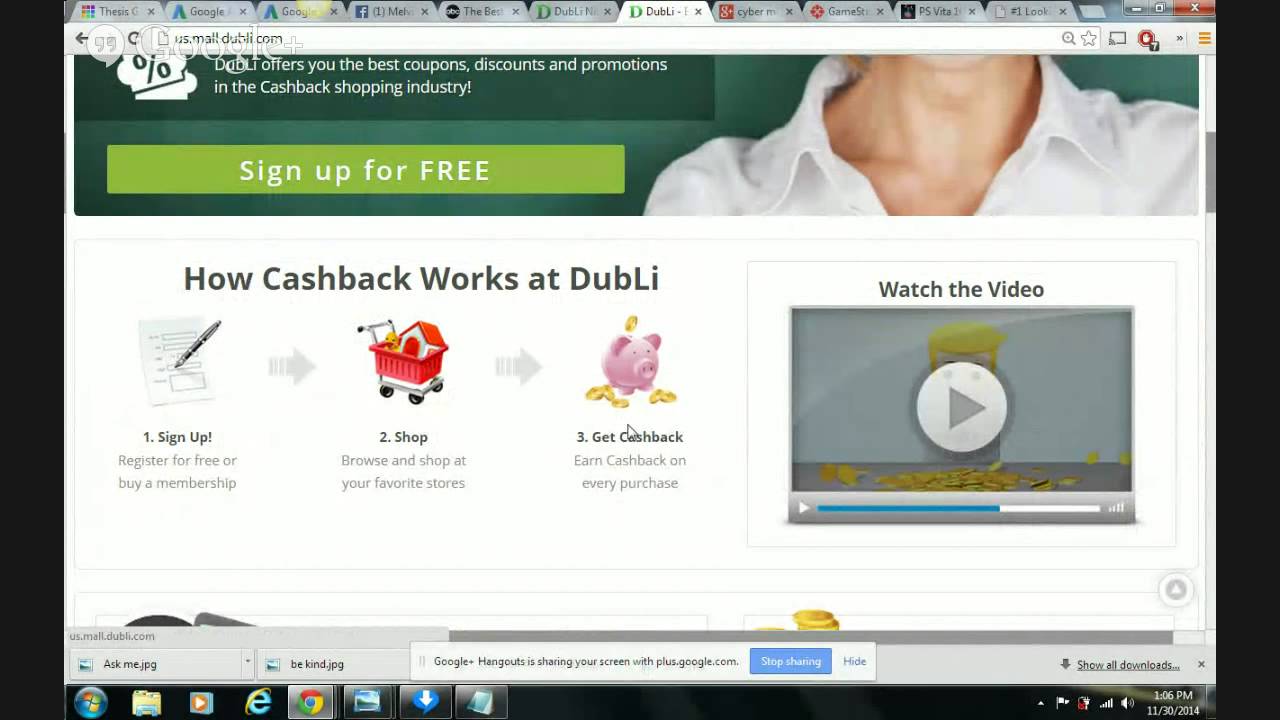Open the Windows Start menu

pos(90,703)
